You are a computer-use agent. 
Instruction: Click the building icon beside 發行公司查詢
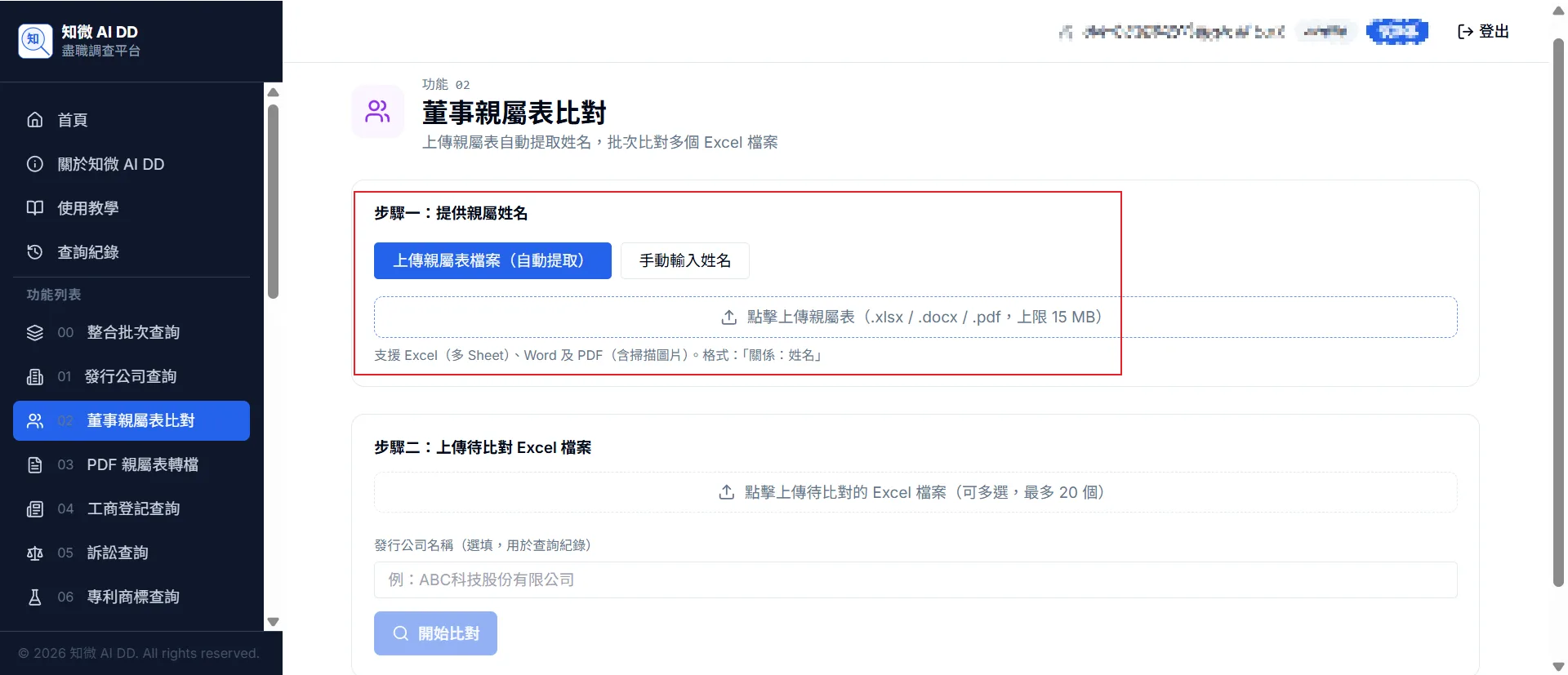point(35,376)
